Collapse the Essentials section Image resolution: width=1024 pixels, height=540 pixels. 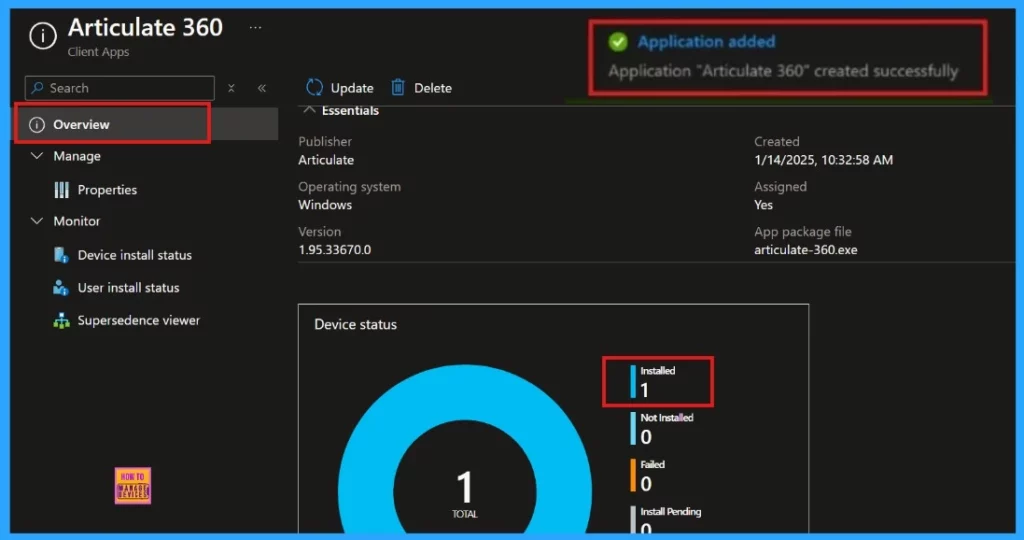[x=310, y=110]
